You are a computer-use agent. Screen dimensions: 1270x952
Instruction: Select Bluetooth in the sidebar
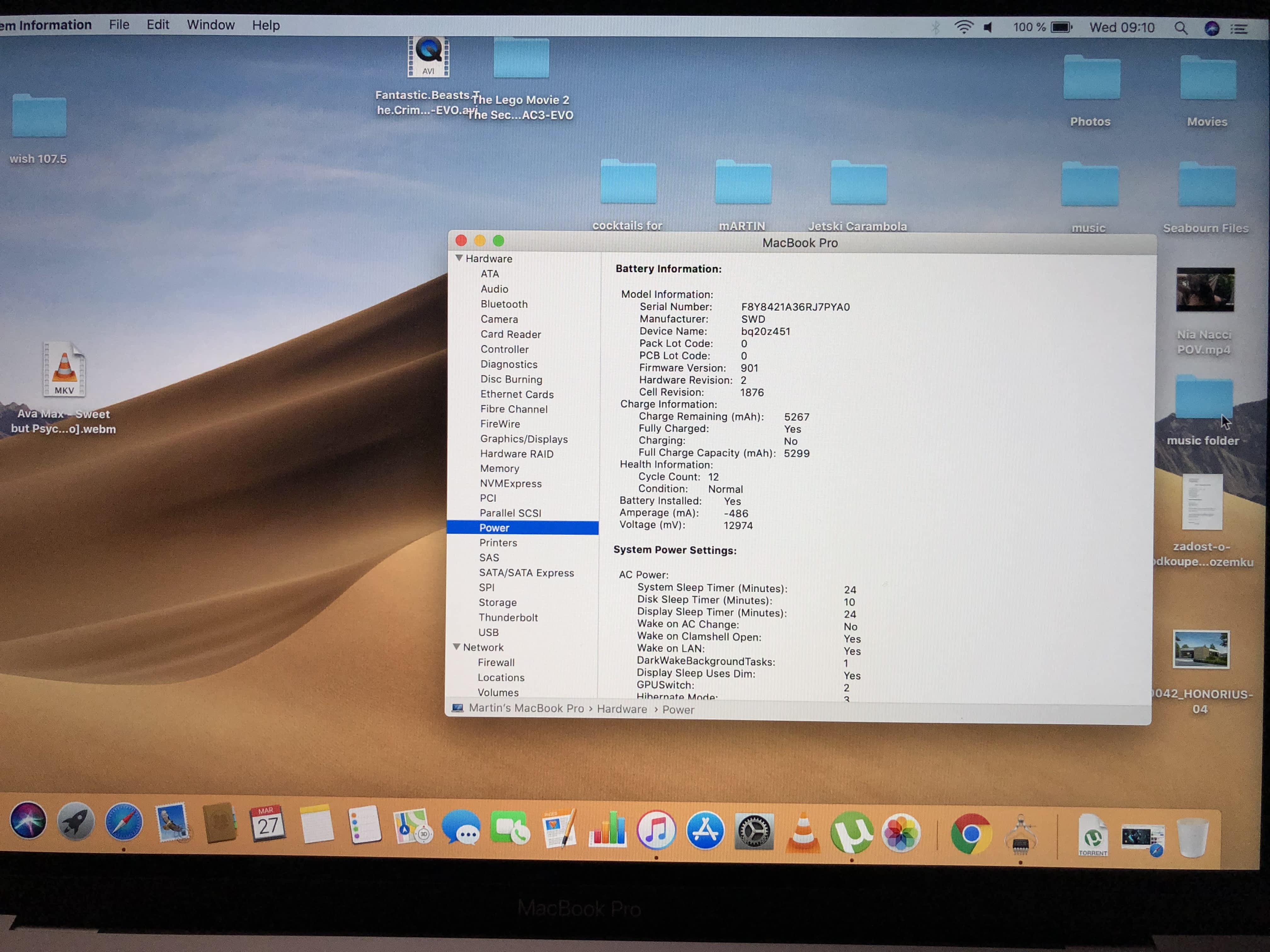[x=504, y=304]
